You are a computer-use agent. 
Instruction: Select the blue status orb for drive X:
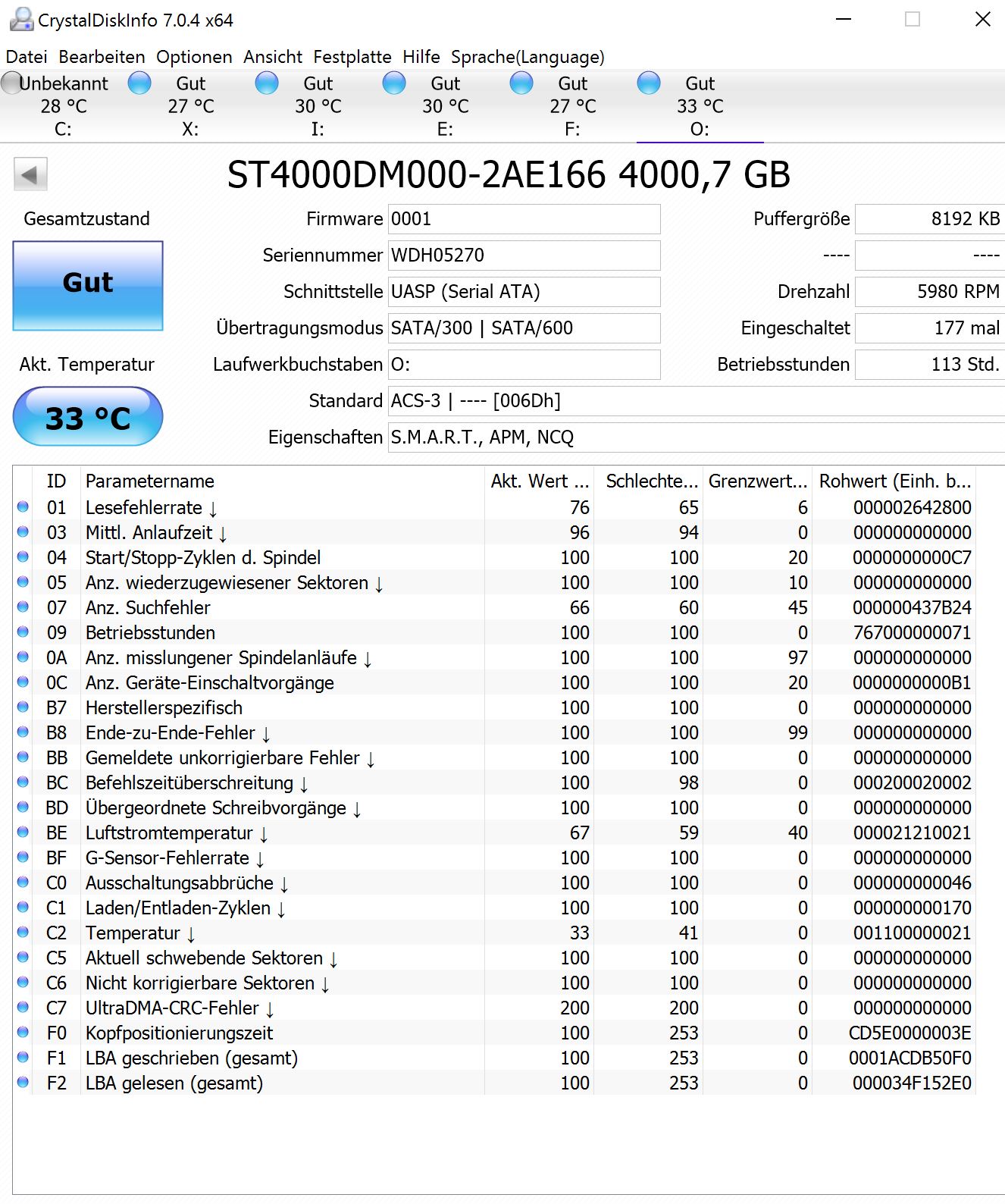pyautogui.click(x=139, y=83)
